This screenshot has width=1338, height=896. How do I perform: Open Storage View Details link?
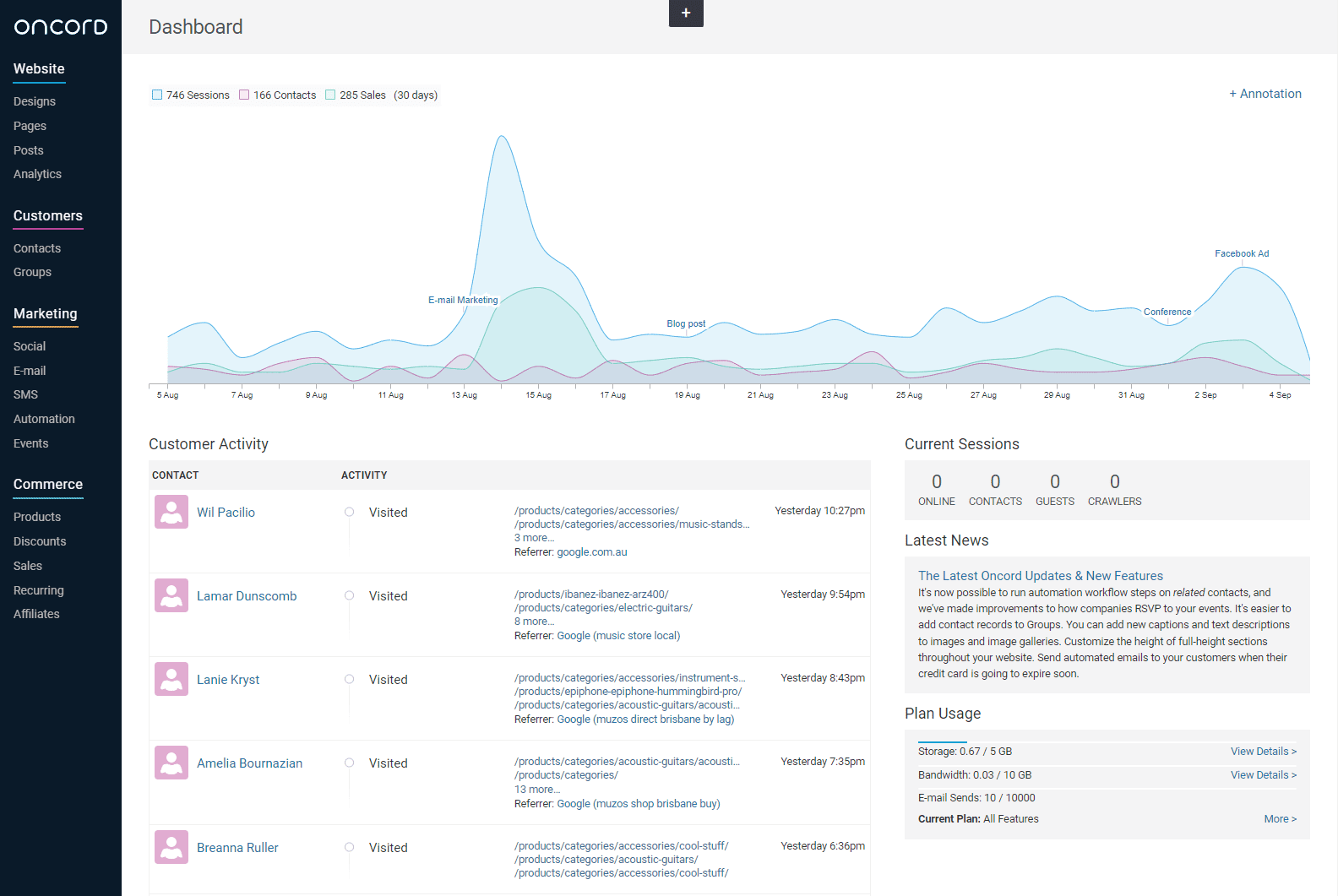click(x=1263, y=752)
